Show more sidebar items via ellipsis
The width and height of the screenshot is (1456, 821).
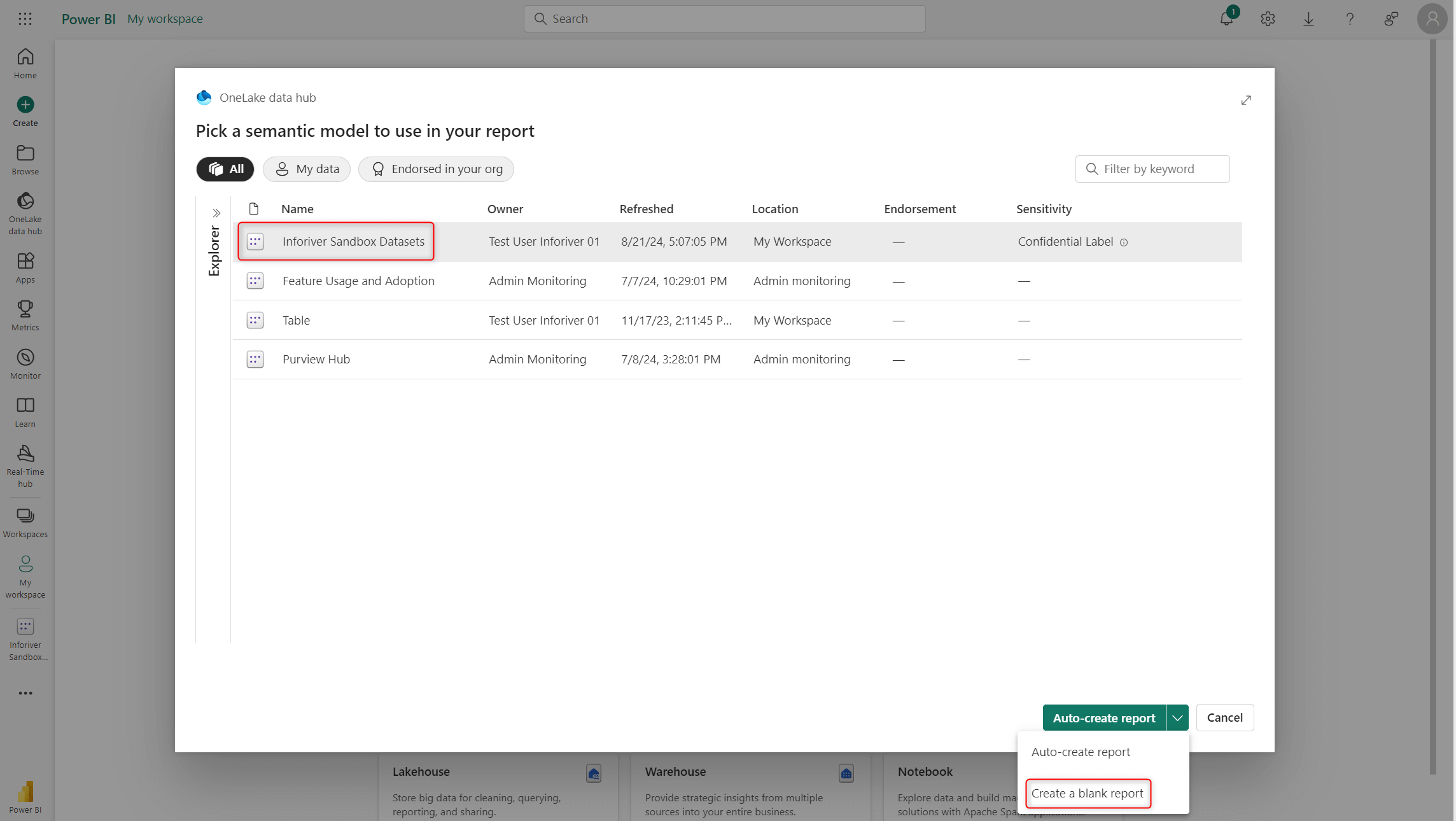25,693
